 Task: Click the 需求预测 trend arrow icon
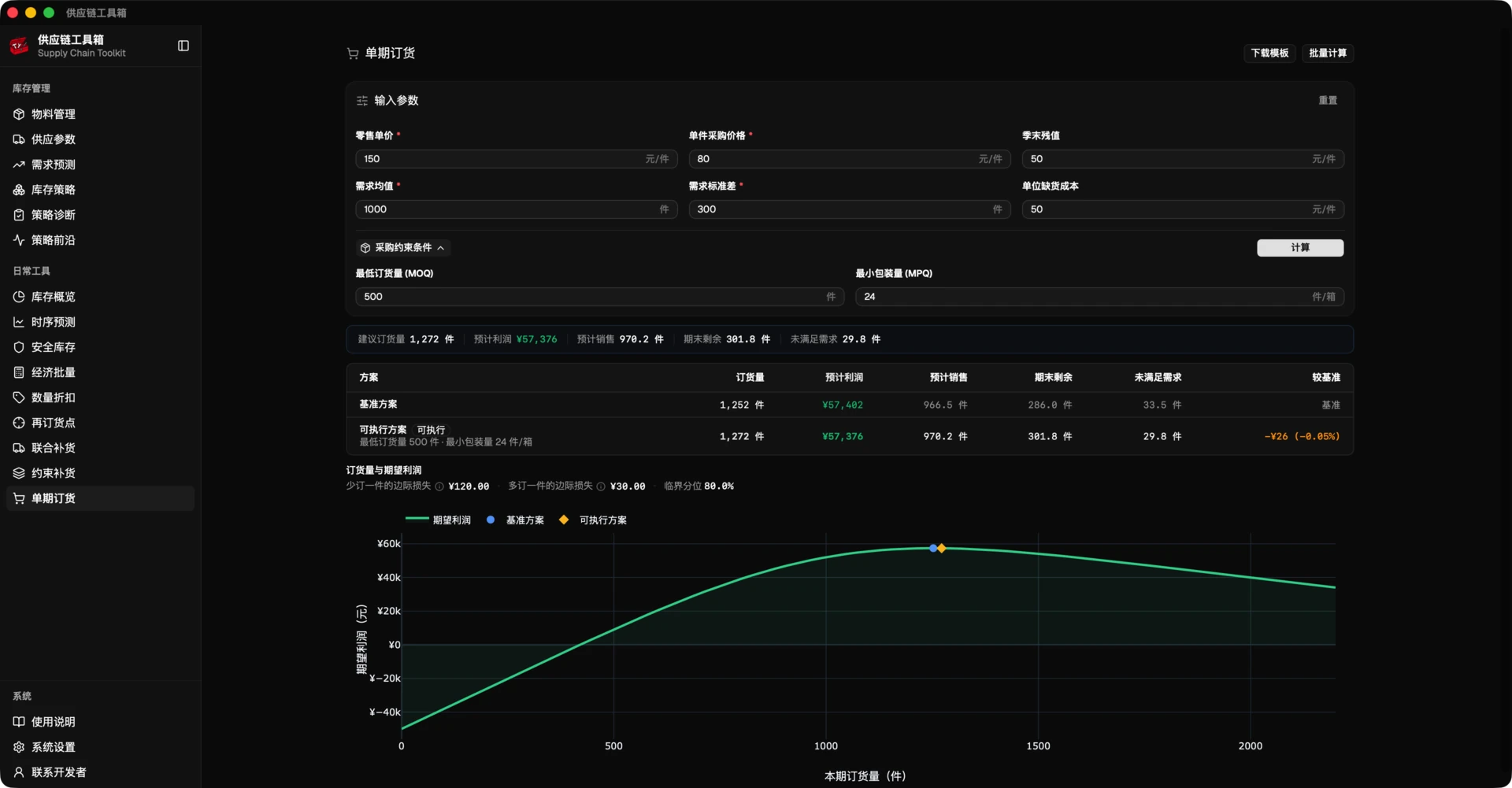pyautogui.click(x=19, y=165)
